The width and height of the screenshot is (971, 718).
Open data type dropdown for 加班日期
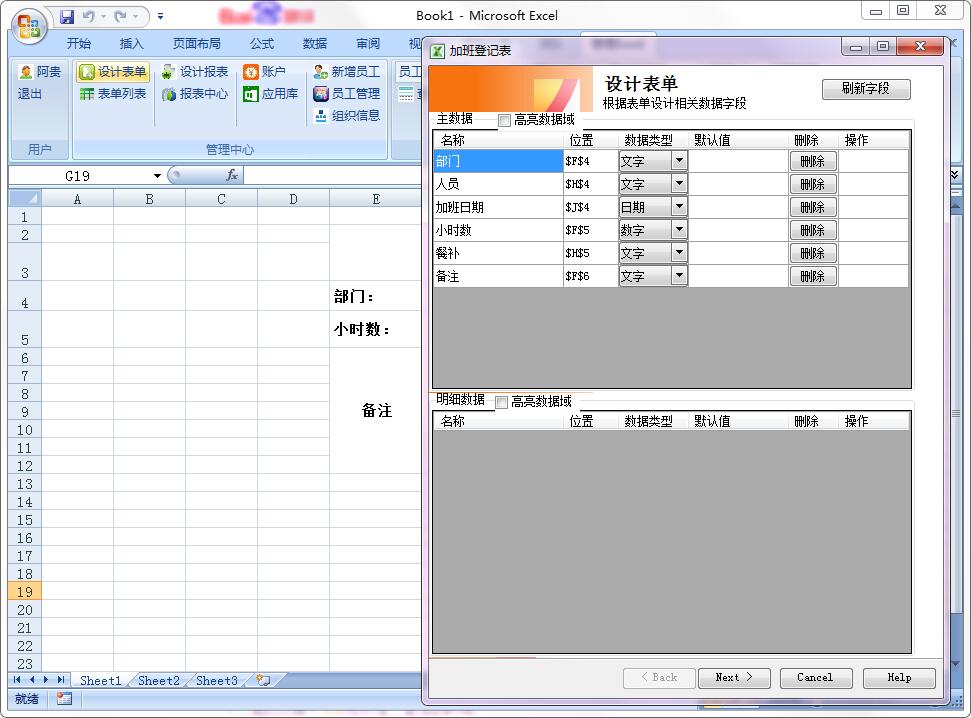679,207
